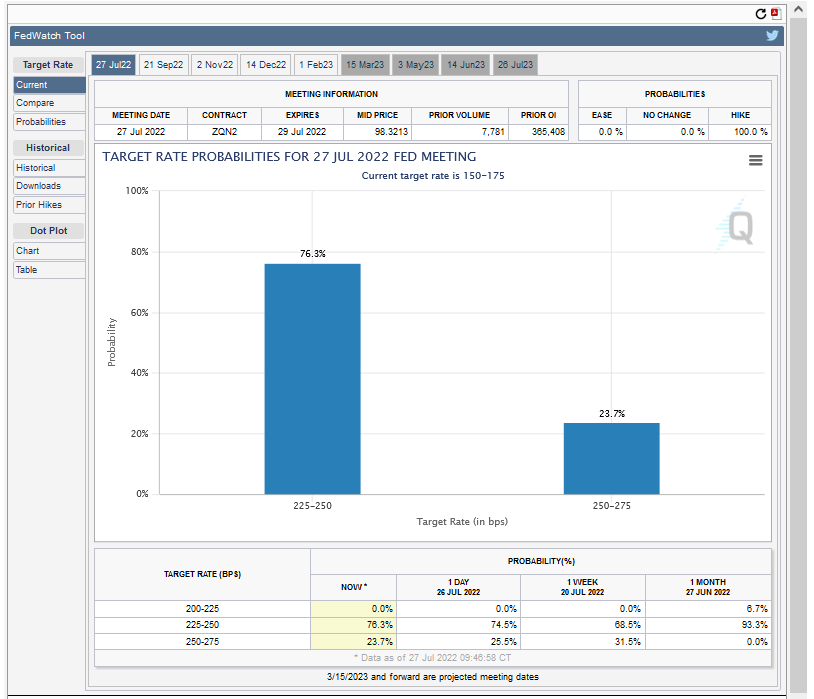Click the 76.3% bar data label
The height and width of the screenshot is (699, 814).
[x=313, y=253]
